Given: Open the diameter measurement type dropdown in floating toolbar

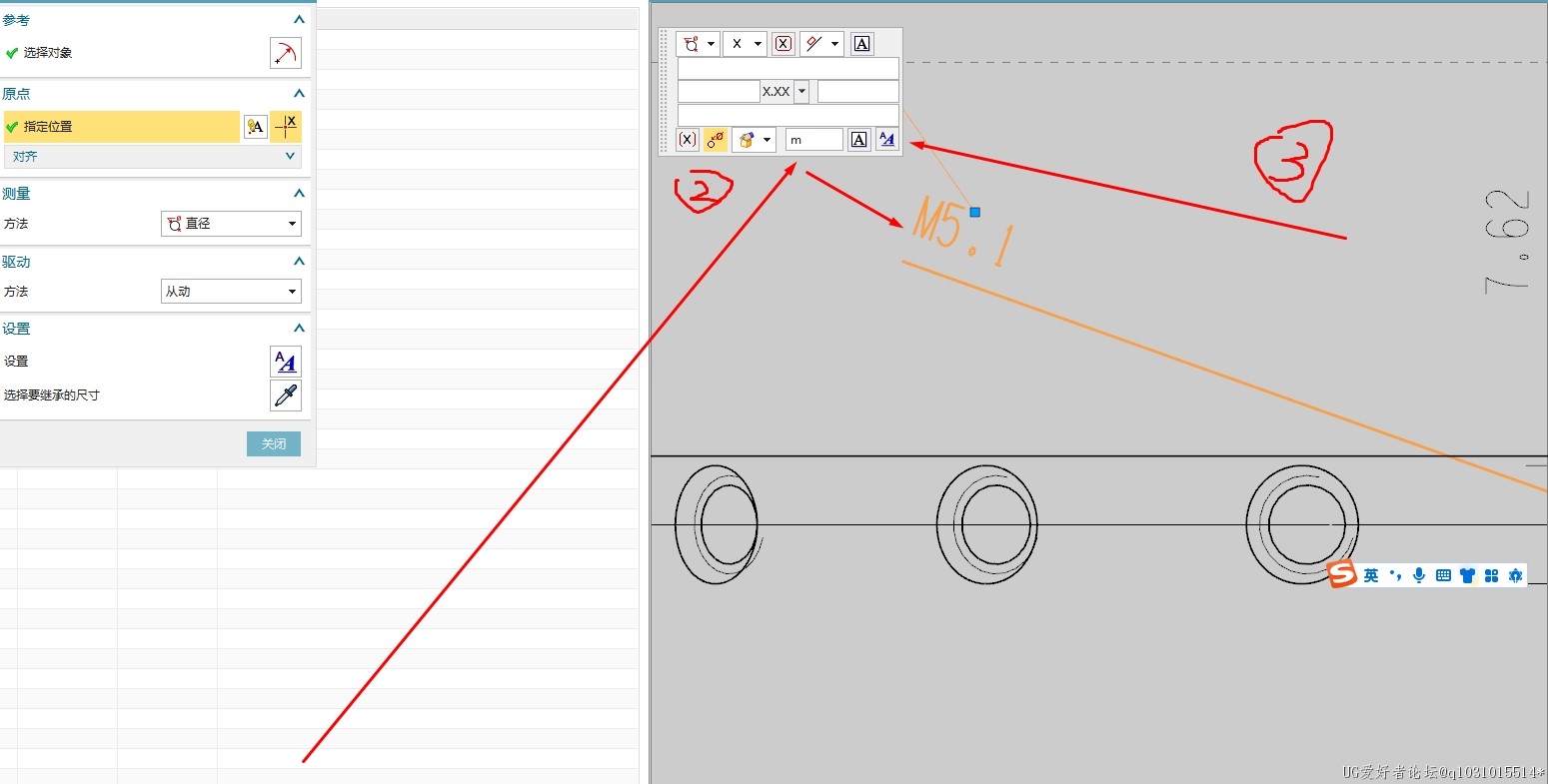Looking at the screenshot, I should (x=698, y=44).
